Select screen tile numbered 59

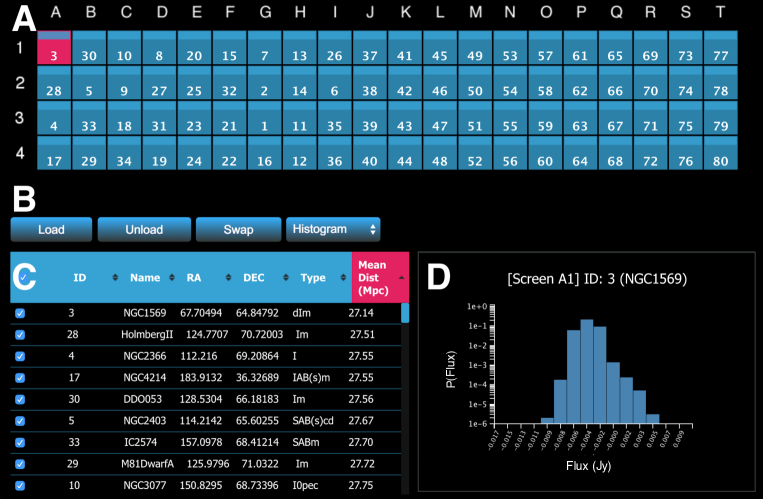pyautogui.click(x=545, y=118)
